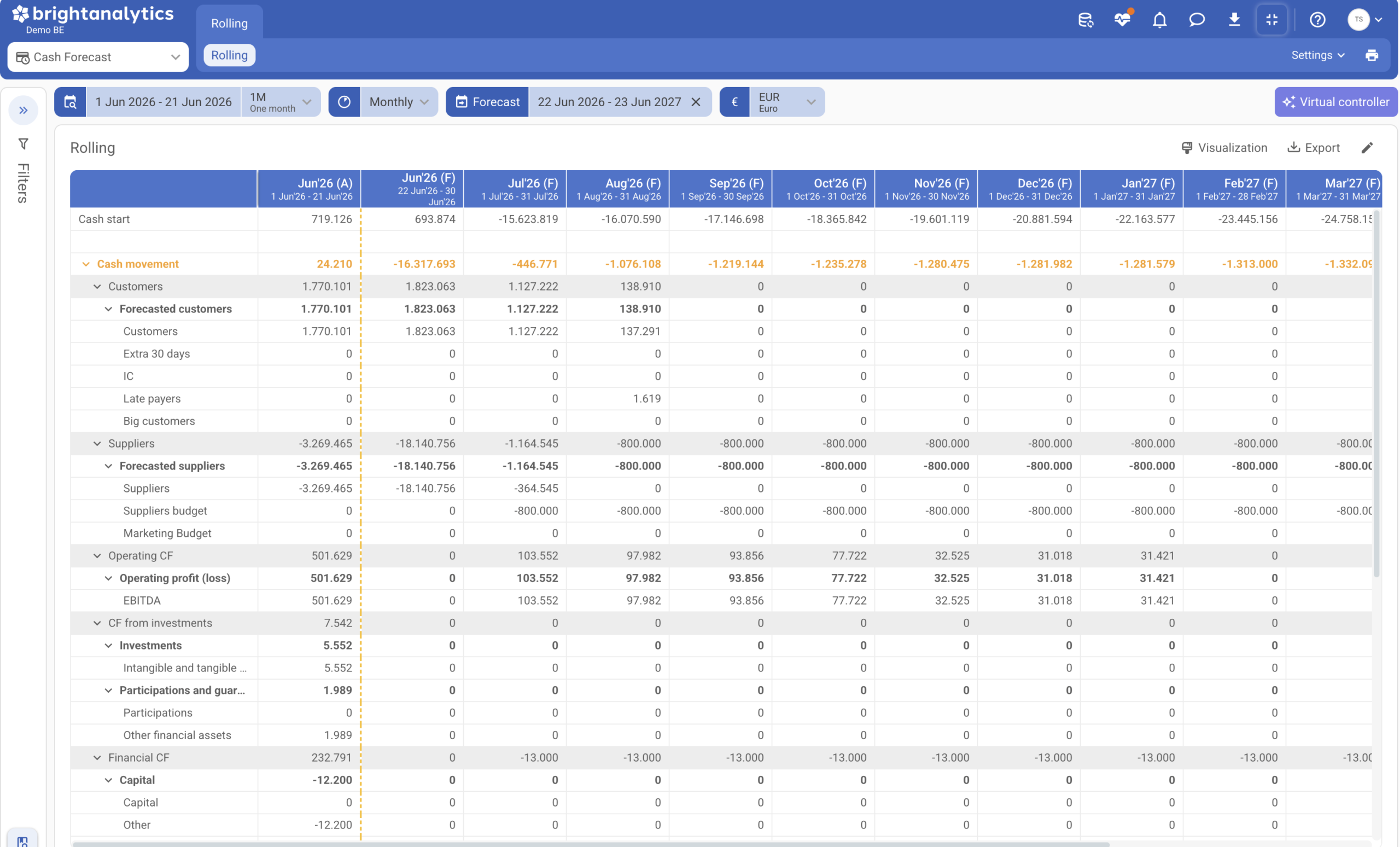Collapse the Forecasted suppliers group
Viewport: 1400px width, 847px height.
[108, 466]
